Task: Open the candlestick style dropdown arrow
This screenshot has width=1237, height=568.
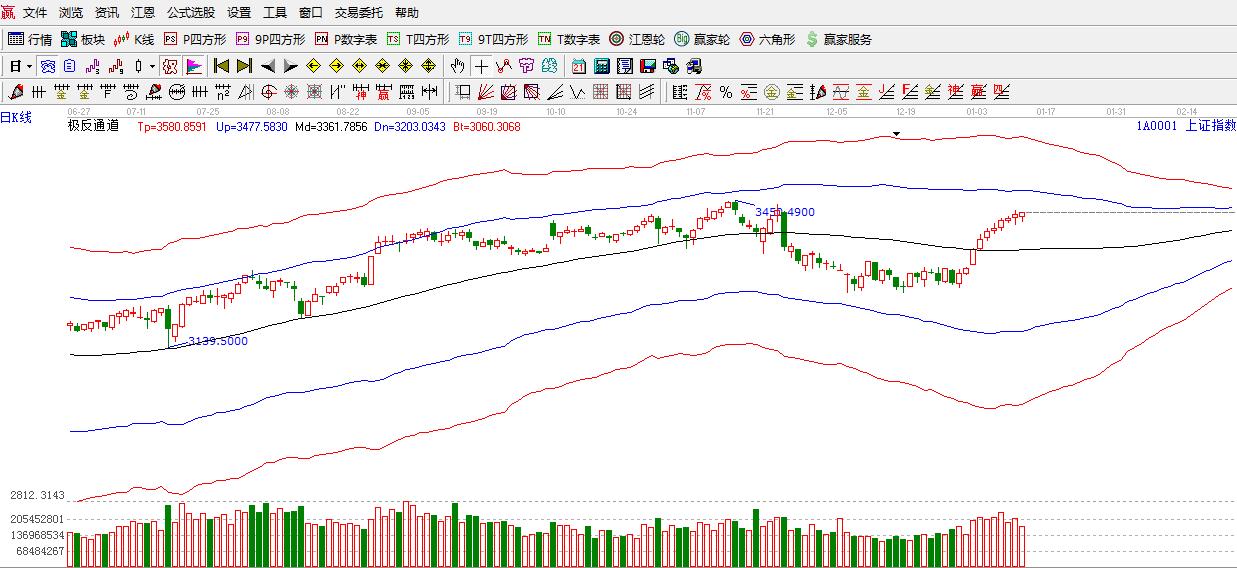Action: click(152, 67)
